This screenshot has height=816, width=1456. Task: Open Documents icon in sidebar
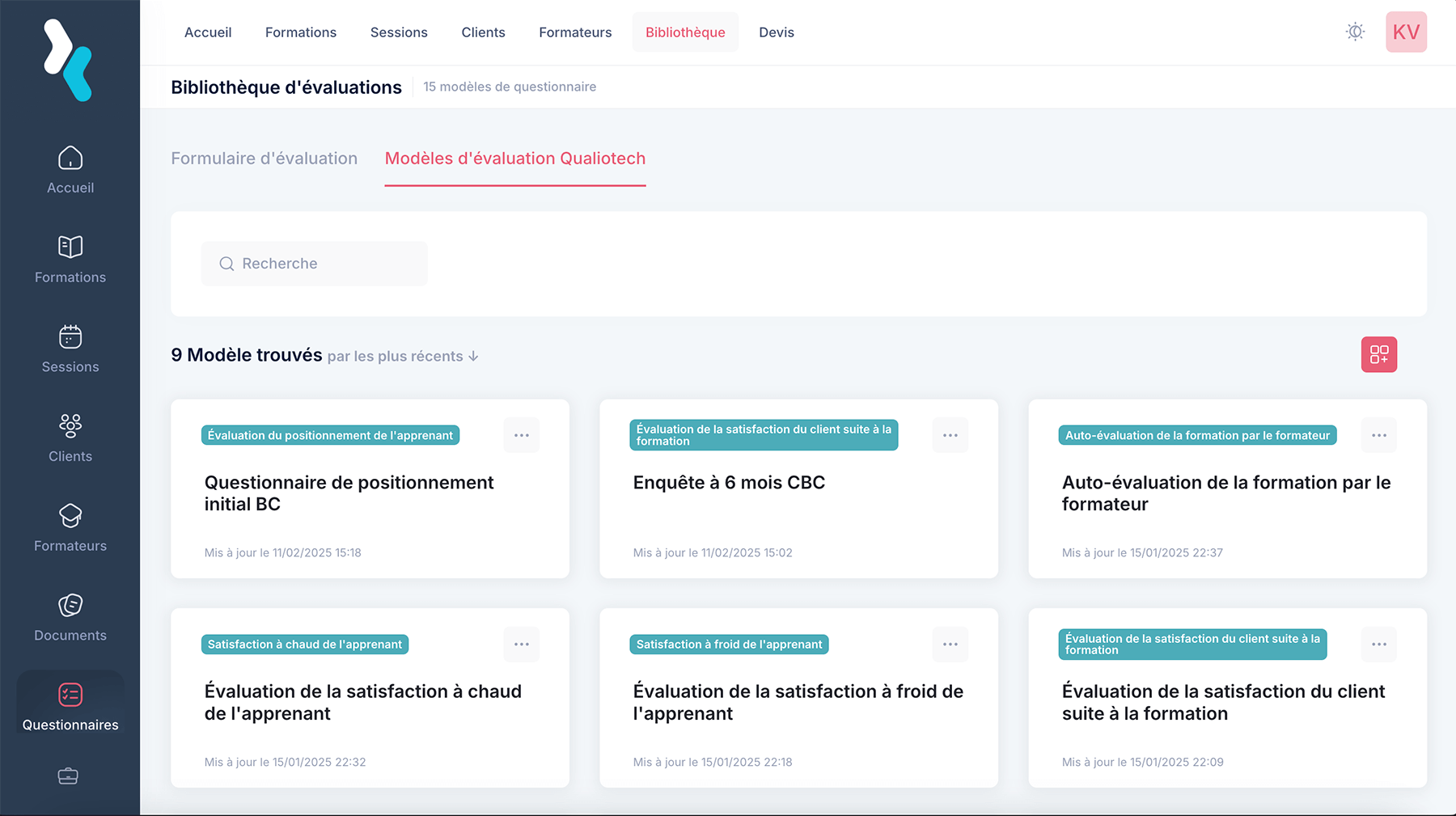tap(70, 606)
